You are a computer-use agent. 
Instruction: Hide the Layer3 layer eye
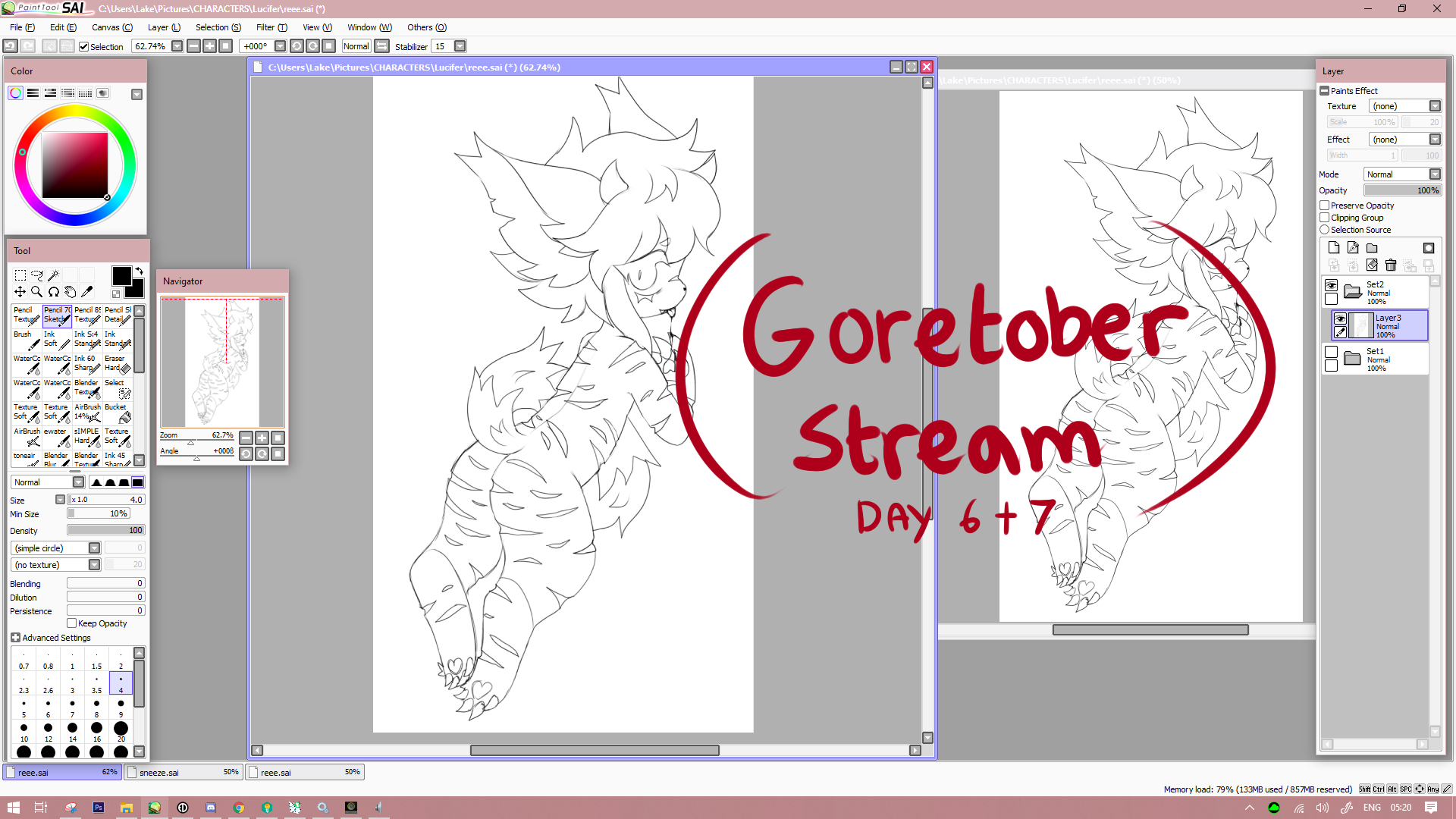pos(1341,318)
